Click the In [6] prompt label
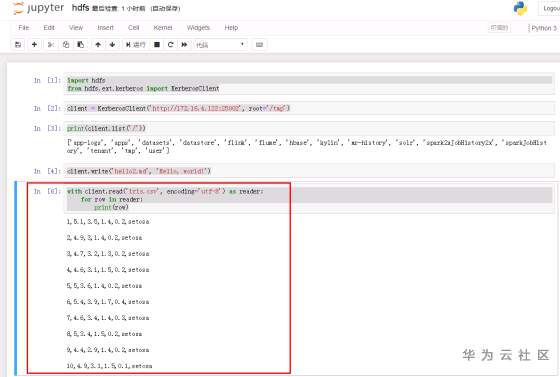The height and width of the screenshot is (377, 560). [x=47, y=191]
